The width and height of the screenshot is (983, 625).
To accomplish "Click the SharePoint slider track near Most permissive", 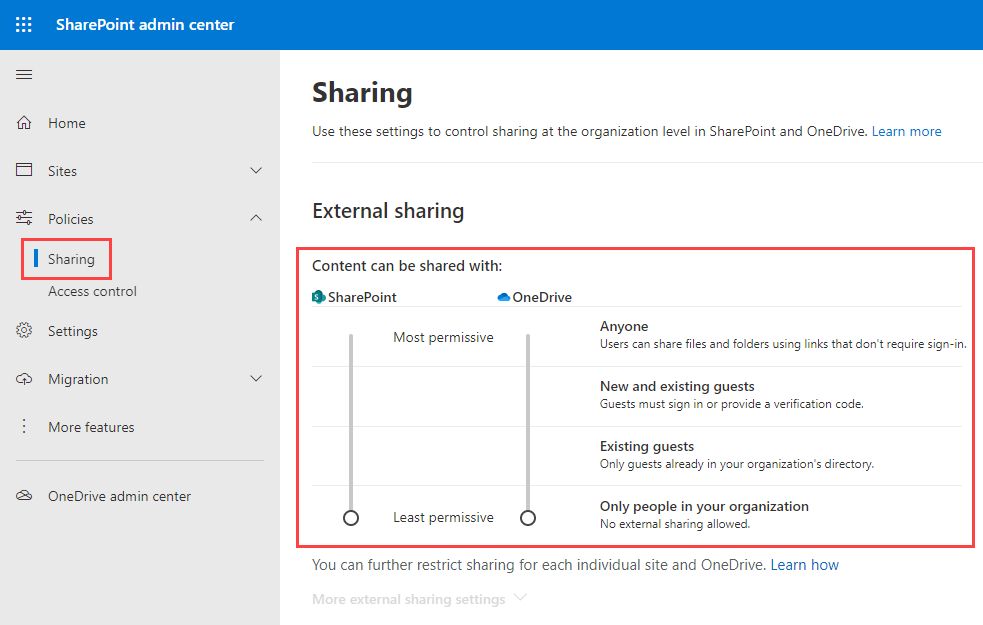I will (351, 339).
